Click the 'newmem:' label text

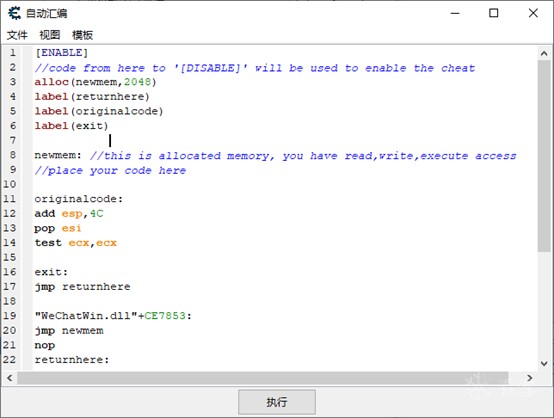pyautogui.click(x=58, y=155)
